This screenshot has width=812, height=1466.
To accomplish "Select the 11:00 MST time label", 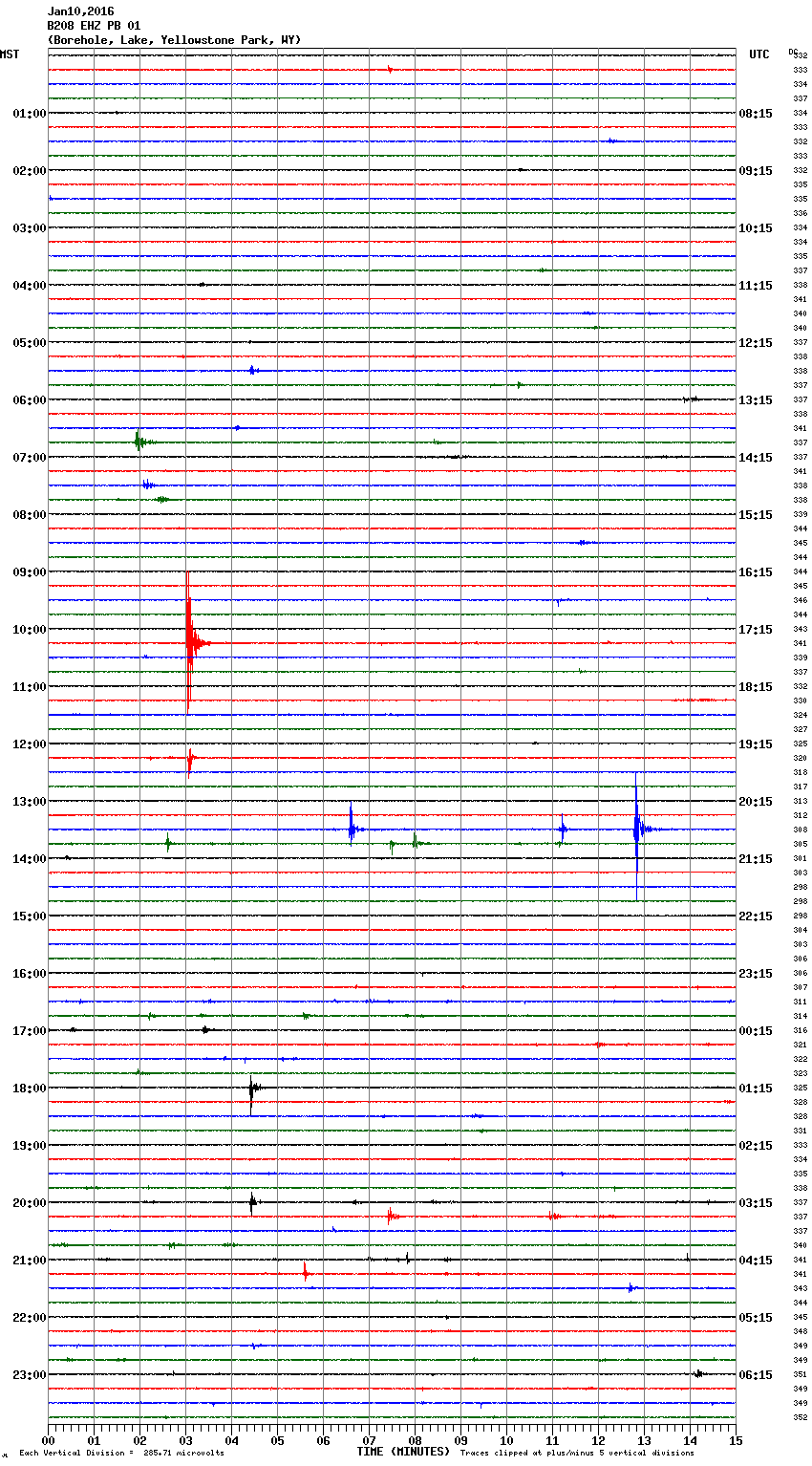I will click(x=30, y=687).
